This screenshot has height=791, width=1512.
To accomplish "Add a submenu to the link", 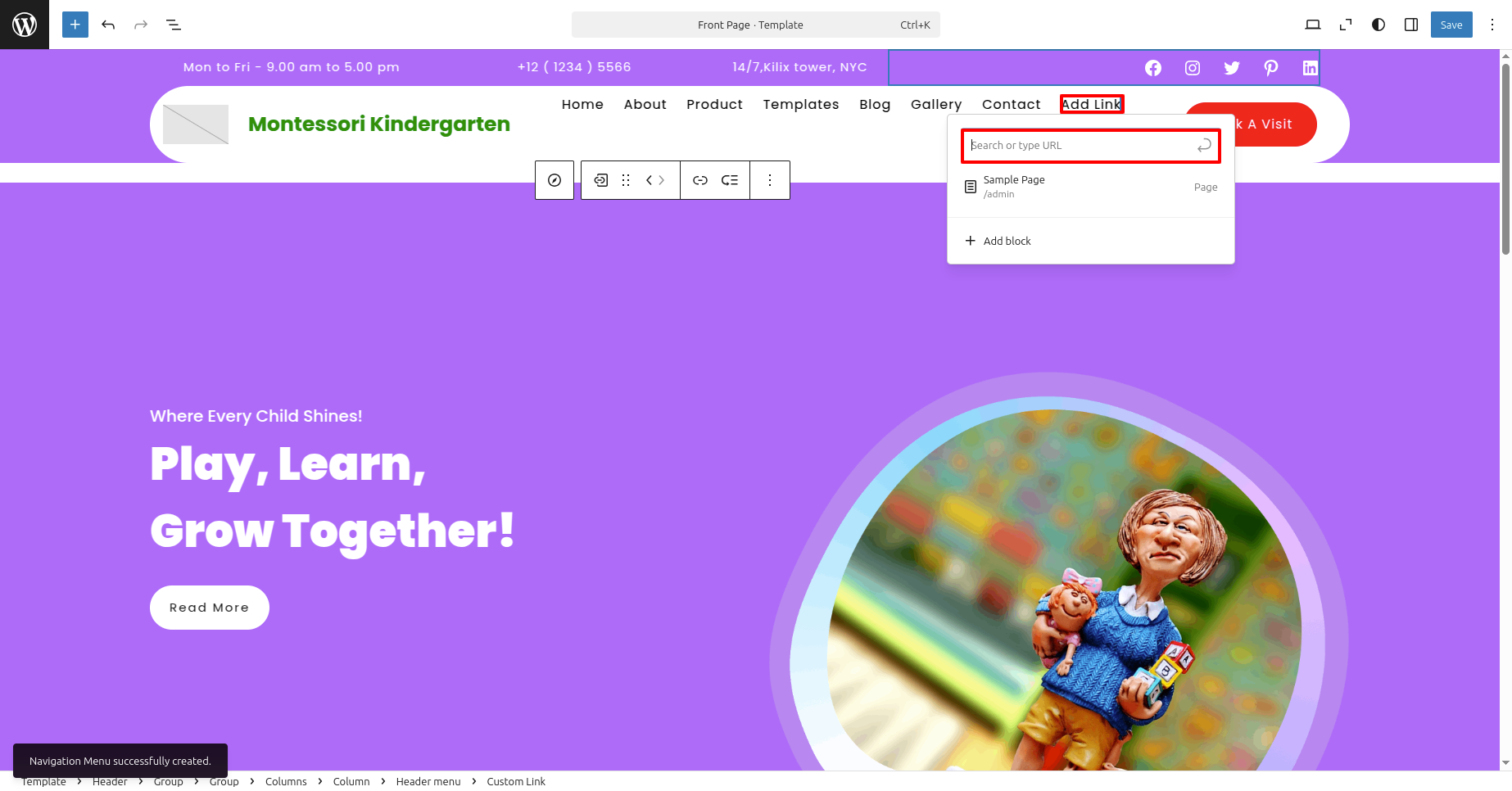I will (730, 180).
